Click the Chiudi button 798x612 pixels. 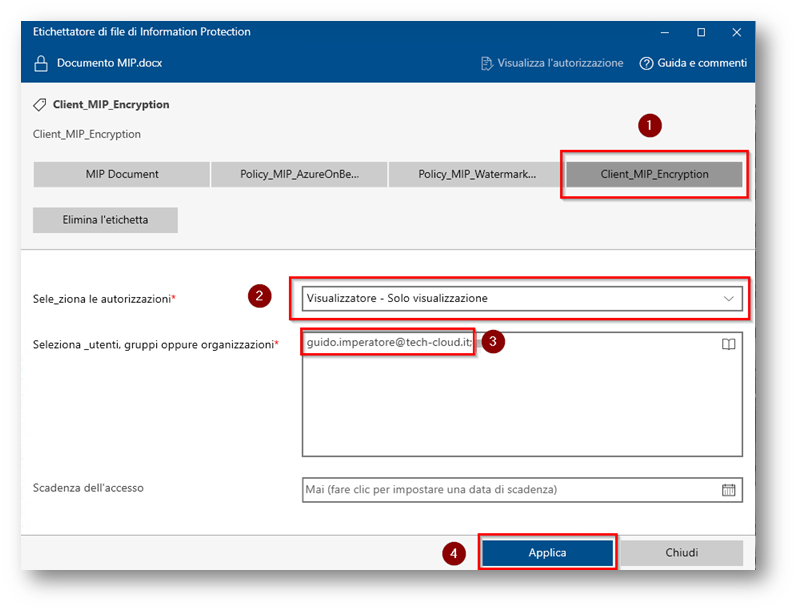tap(681, 552)
